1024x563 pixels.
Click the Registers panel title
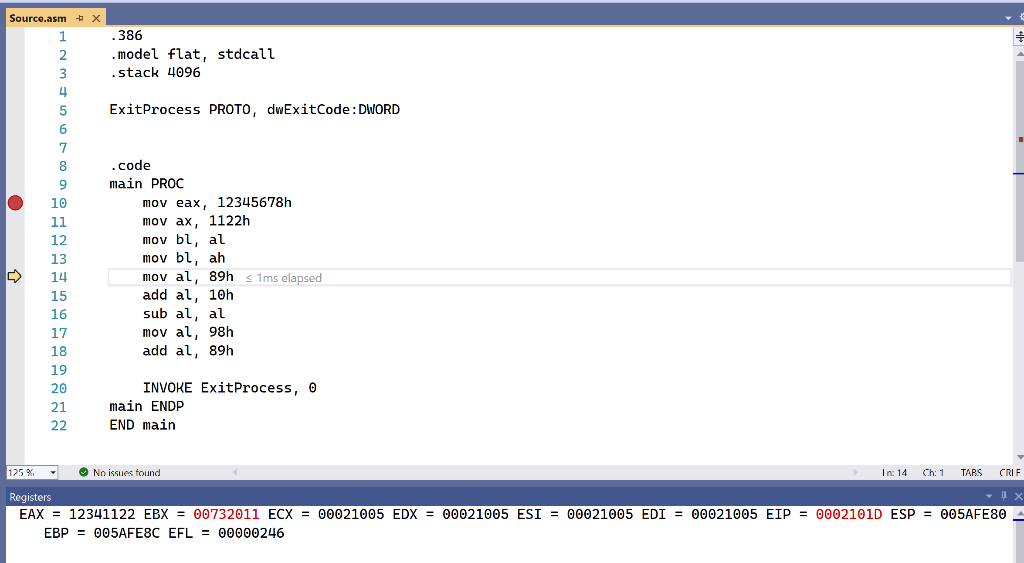30,497
